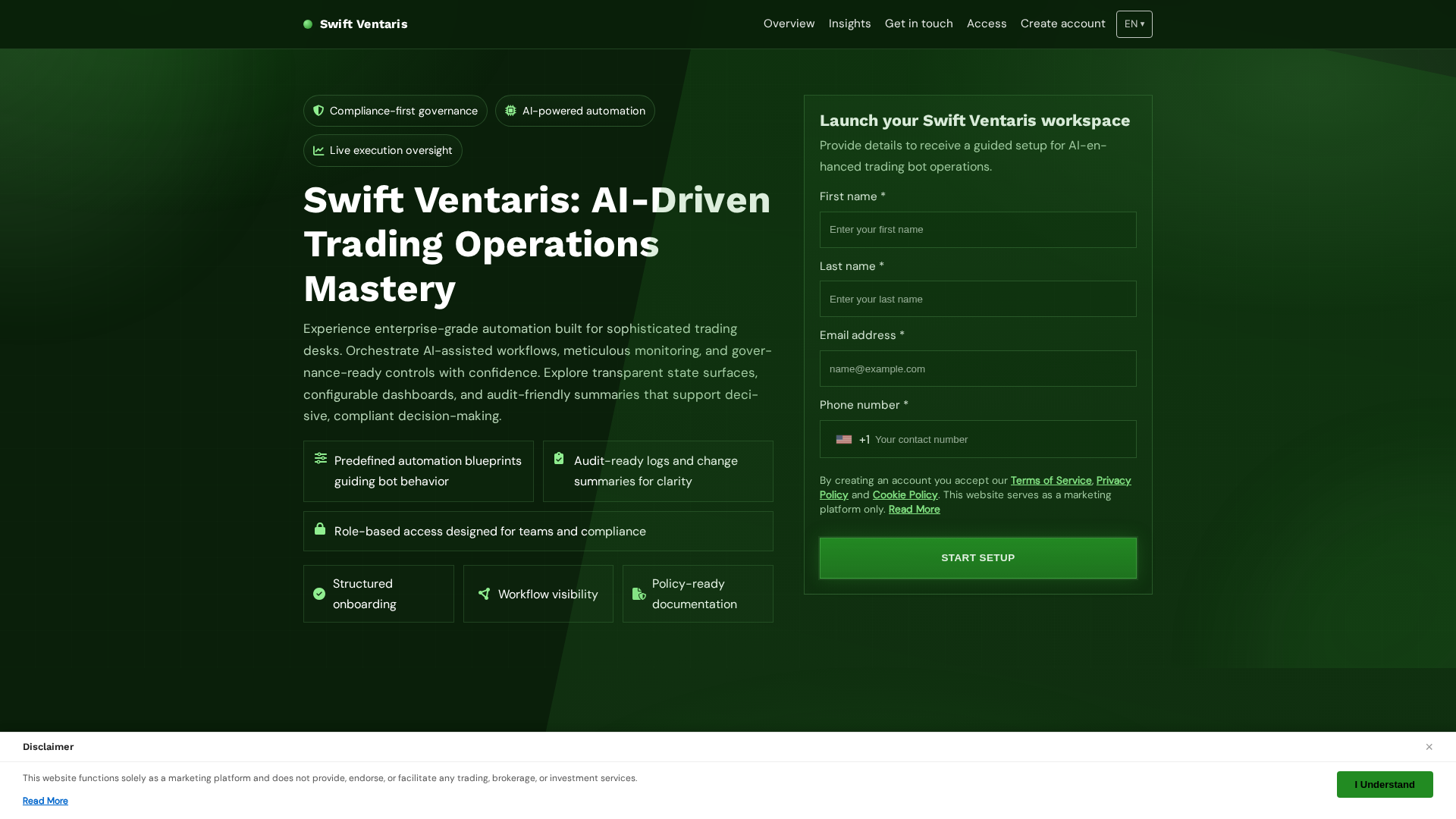Click the Compliance-first governance chip text
The image size is (1456, 819).
pos(403,111)
